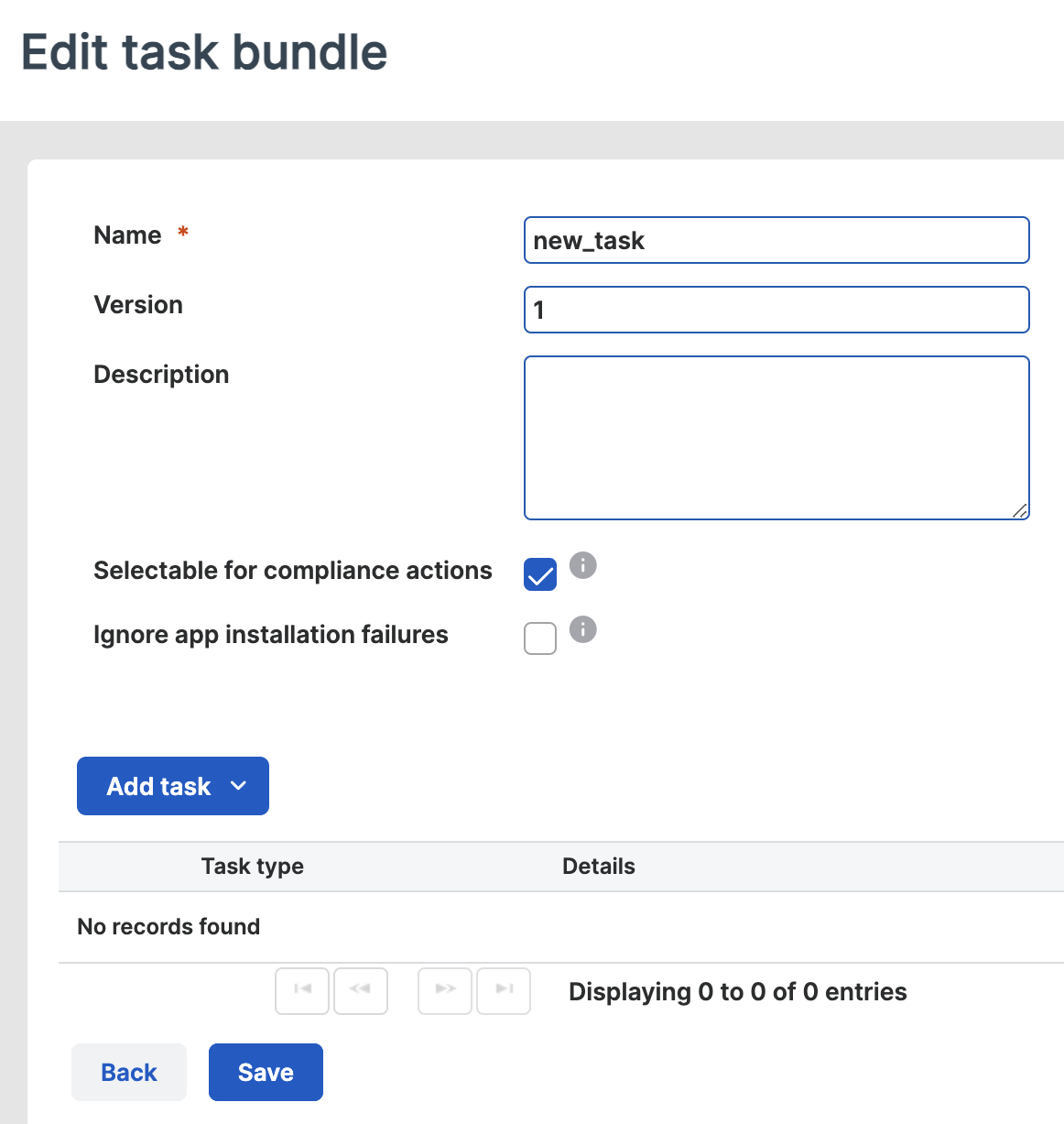Click the previous-page pagination arrow
This screenshot has height=1124, width=1064.
361,990
